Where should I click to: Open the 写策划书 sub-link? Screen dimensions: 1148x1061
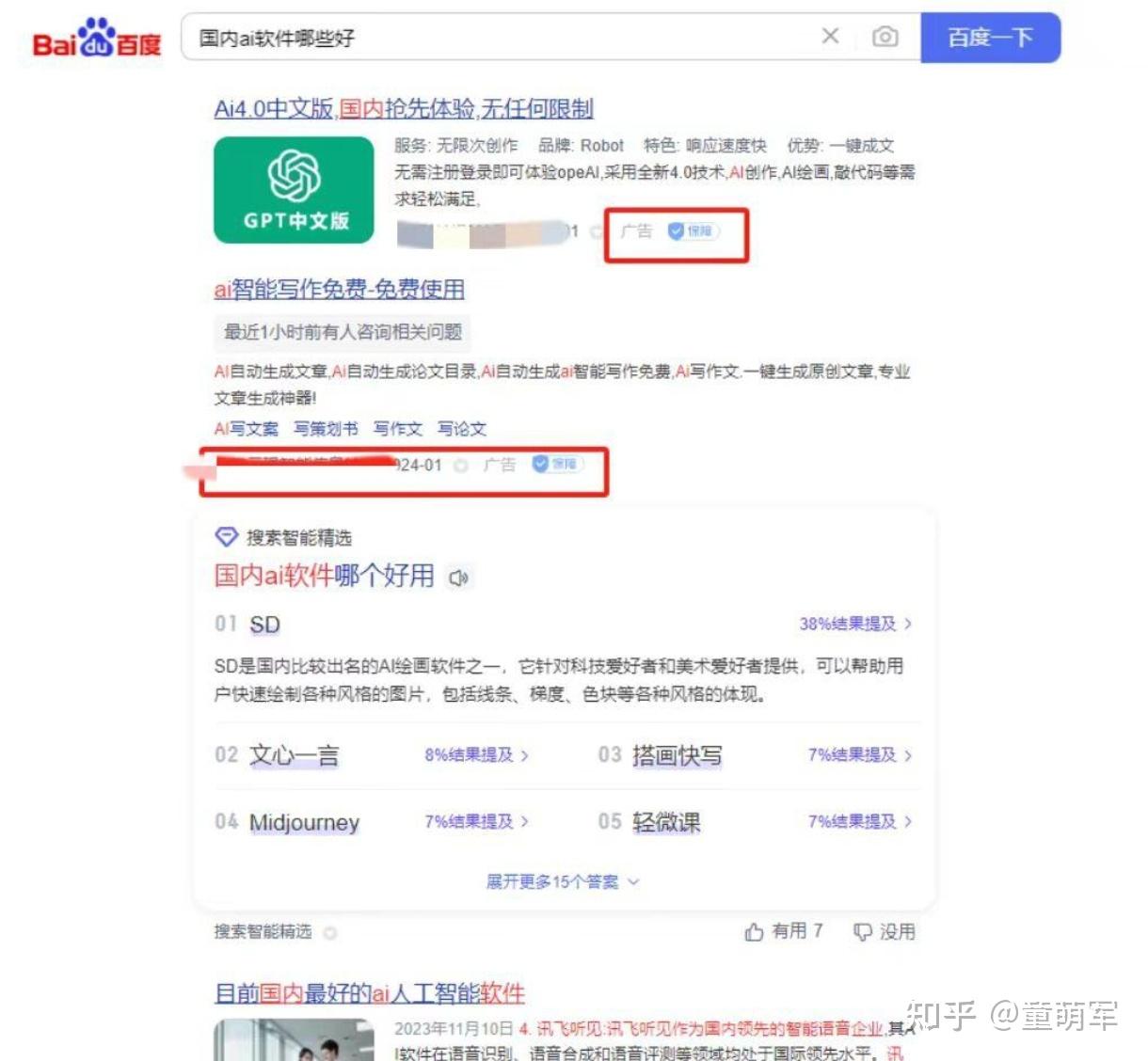click(x=326, y=429)
